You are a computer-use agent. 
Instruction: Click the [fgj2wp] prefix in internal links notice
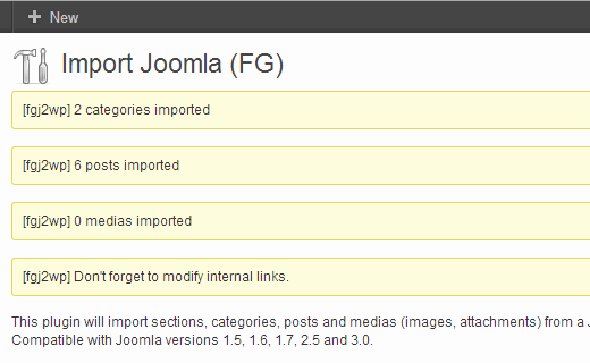tap(47, 277)
